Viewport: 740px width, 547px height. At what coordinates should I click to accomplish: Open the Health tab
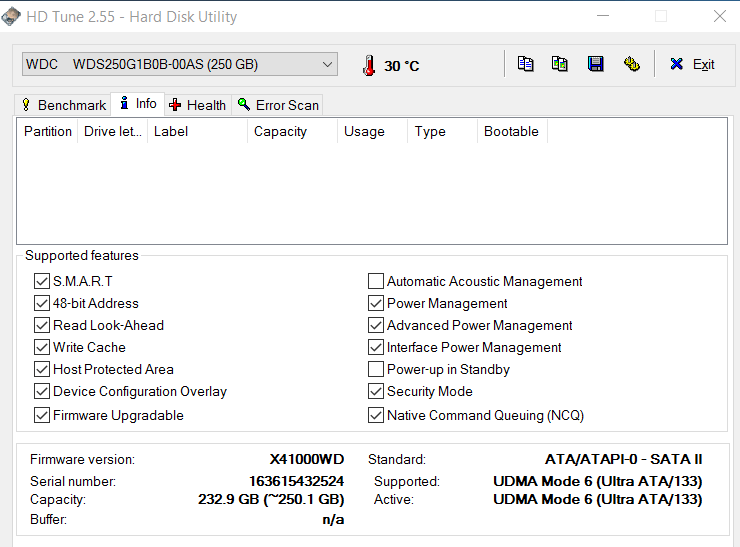(198, 105)
